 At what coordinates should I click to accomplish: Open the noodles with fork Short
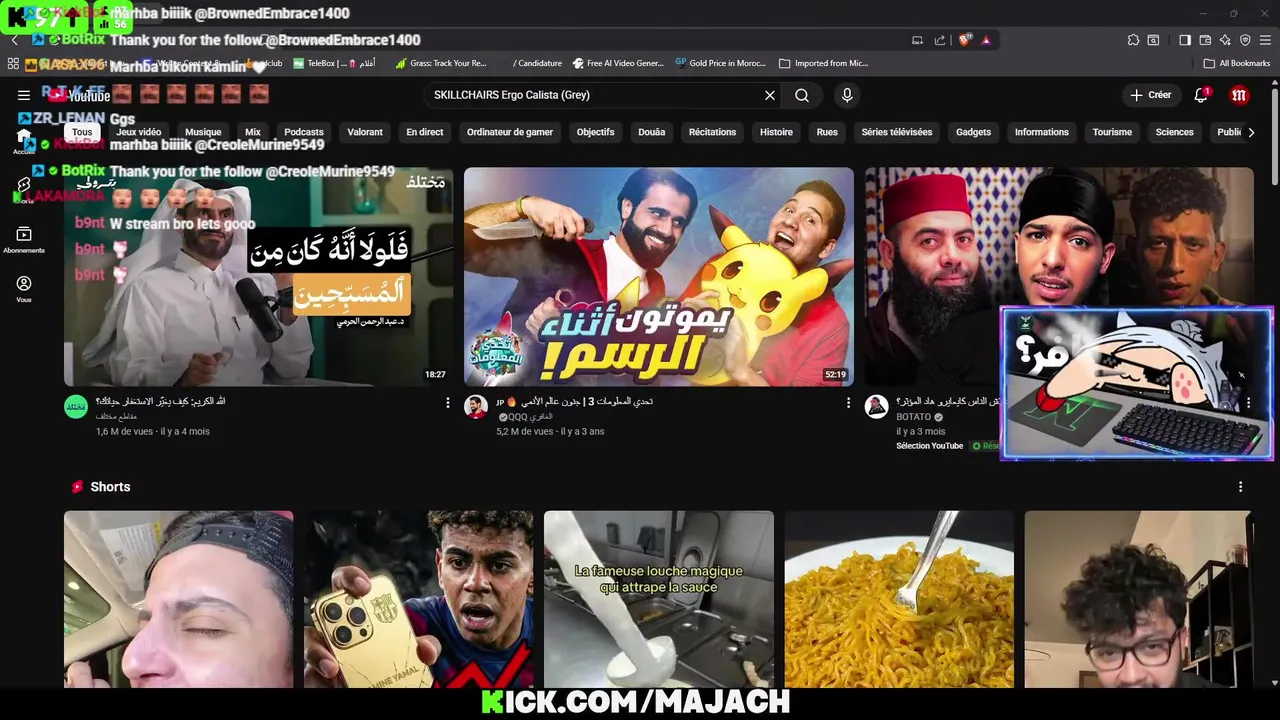coord(899,599)
